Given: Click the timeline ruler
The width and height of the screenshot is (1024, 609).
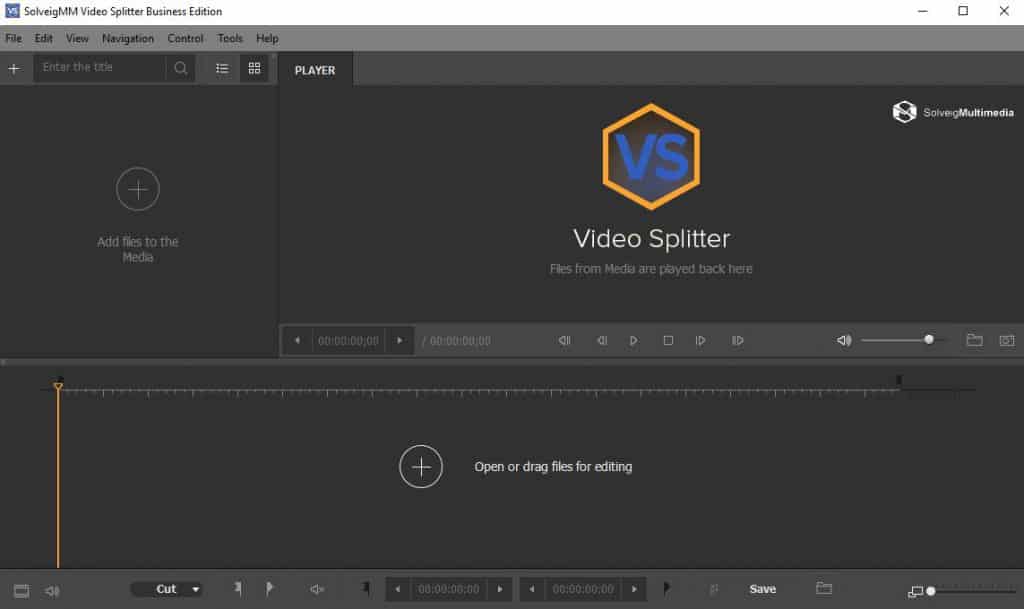Looking at the screenshot, I should click(479, 392).
